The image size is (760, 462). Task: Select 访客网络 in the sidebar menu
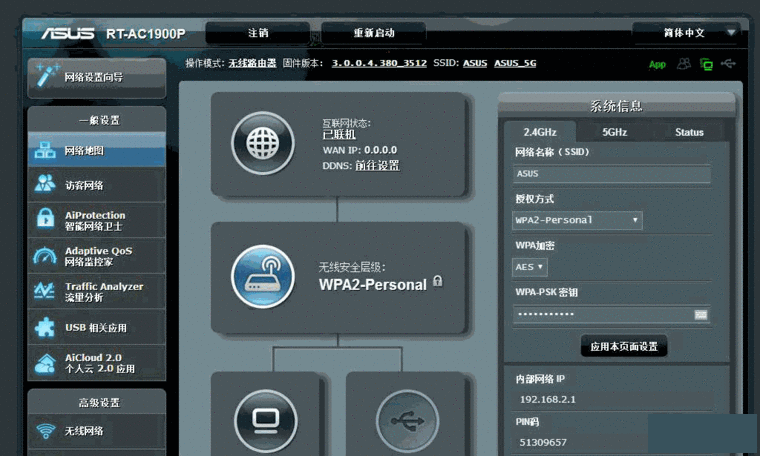97,185
